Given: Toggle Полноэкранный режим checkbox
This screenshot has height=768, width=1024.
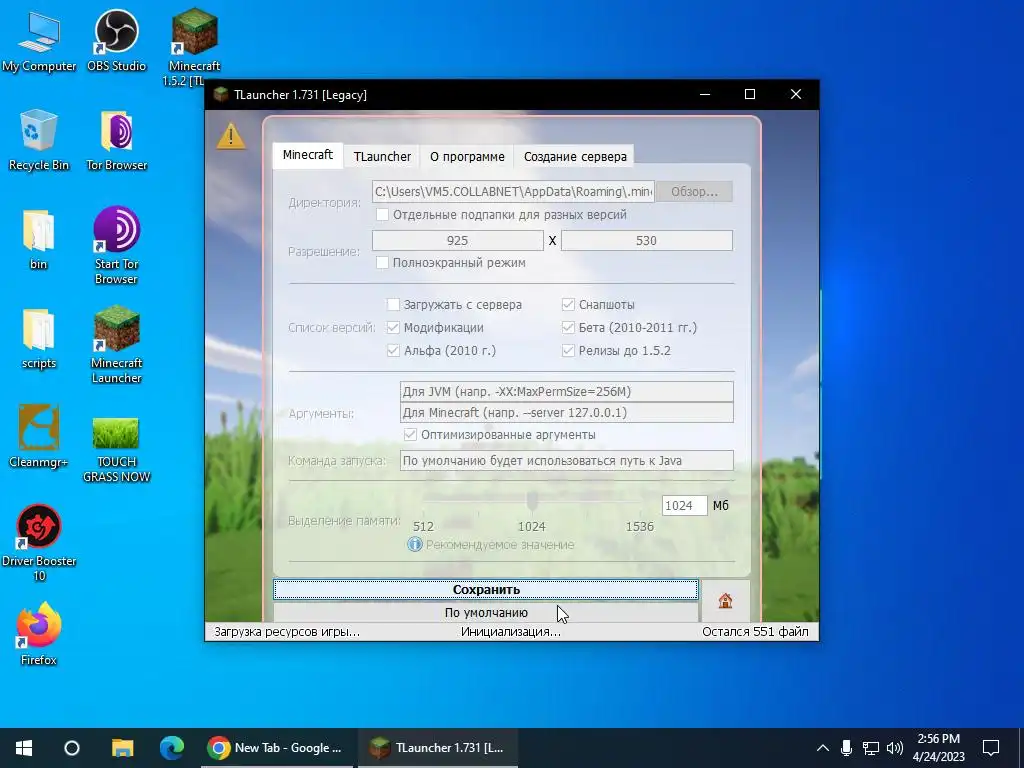Looking at the screenshot, I should tap(383, 263).
